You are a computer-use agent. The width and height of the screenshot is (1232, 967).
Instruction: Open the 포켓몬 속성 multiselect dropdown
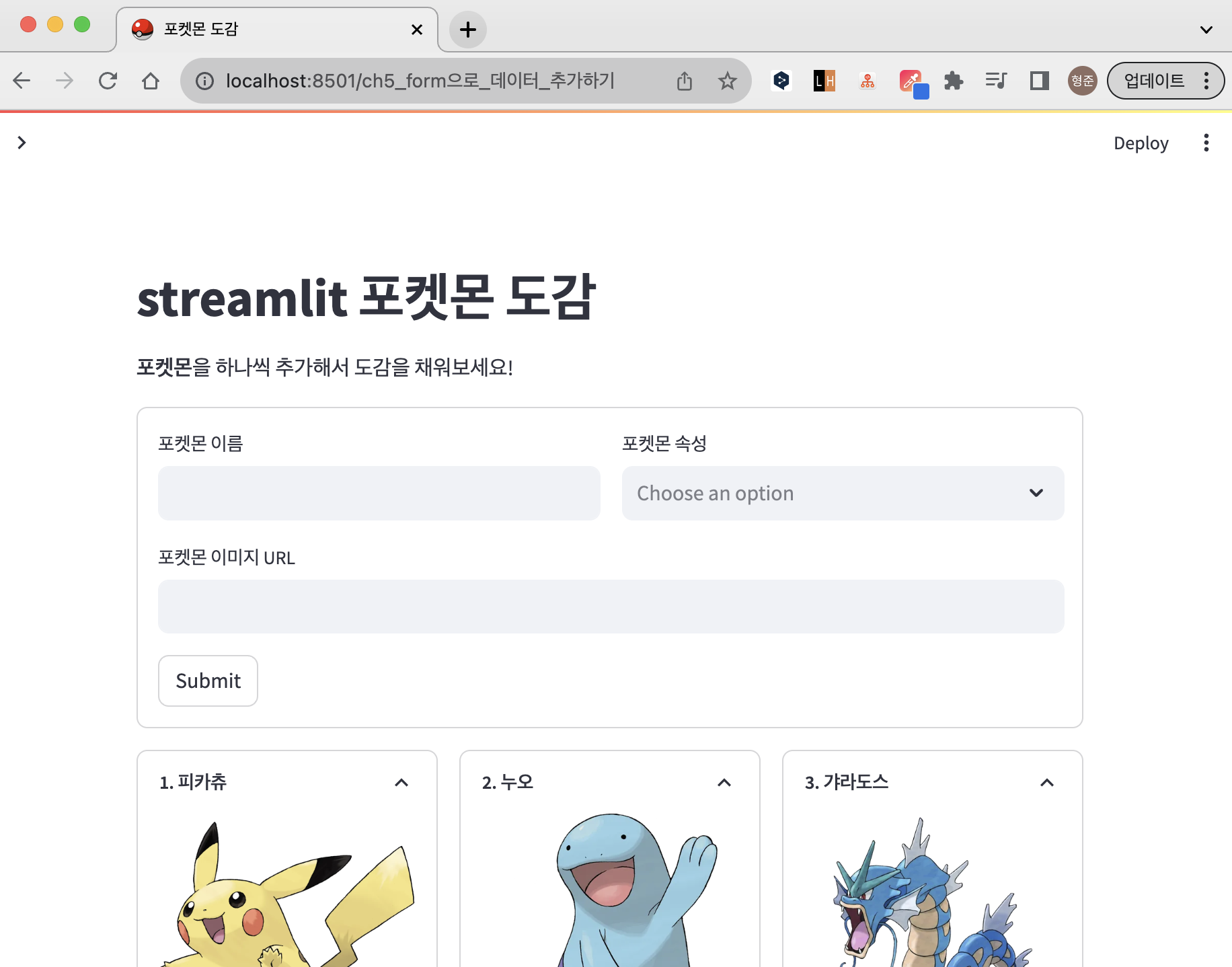click(x=843, y=493)
